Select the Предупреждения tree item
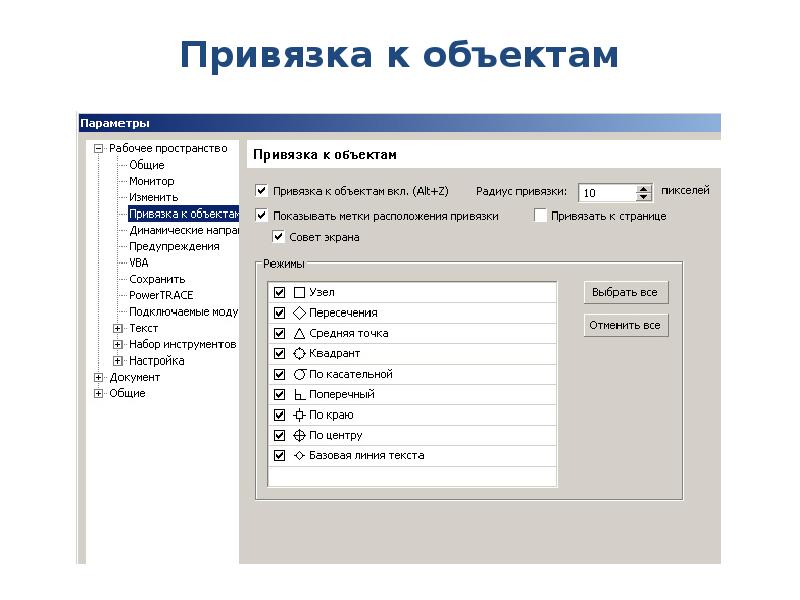Viewport: 800px width, 600px height. click(x=174, y=246)
